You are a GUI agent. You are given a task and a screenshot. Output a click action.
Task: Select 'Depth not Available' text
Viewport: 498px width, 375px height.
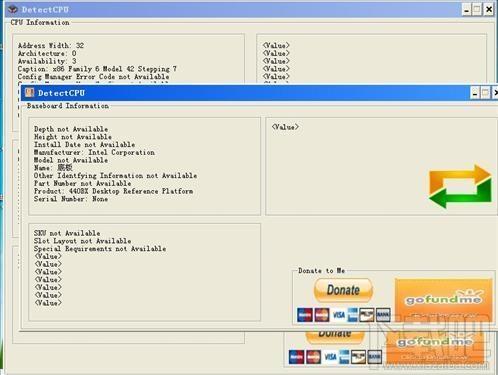71,129
